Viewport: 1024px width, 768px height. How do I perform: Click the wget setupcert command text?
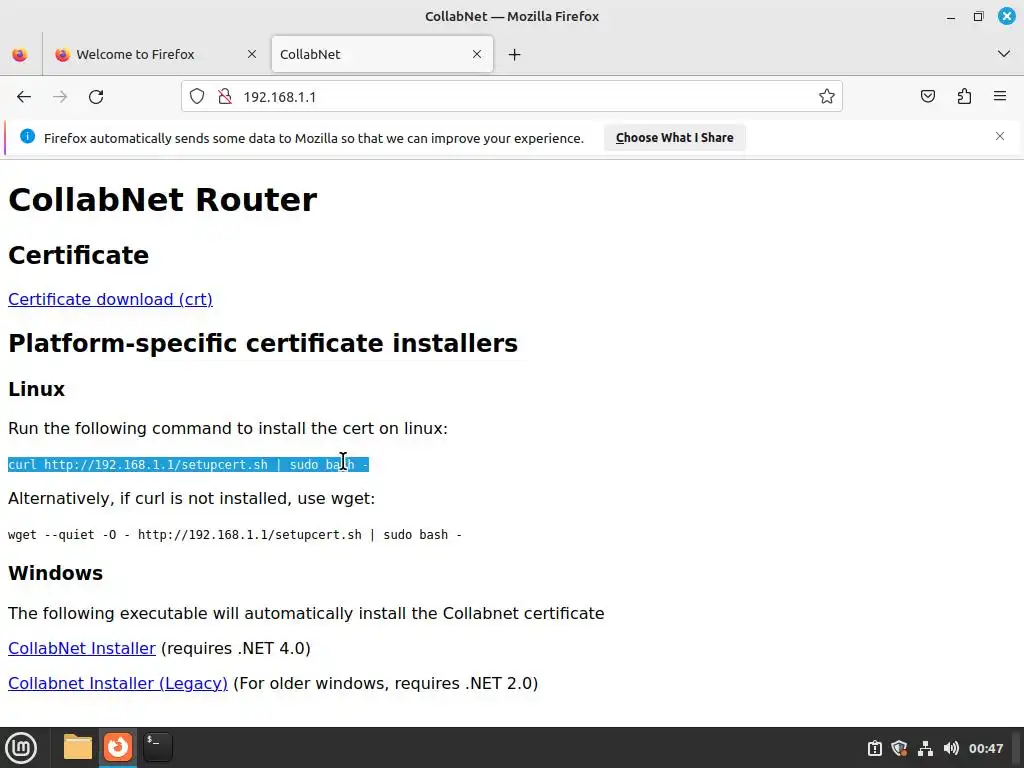click(x=235, y=535)
